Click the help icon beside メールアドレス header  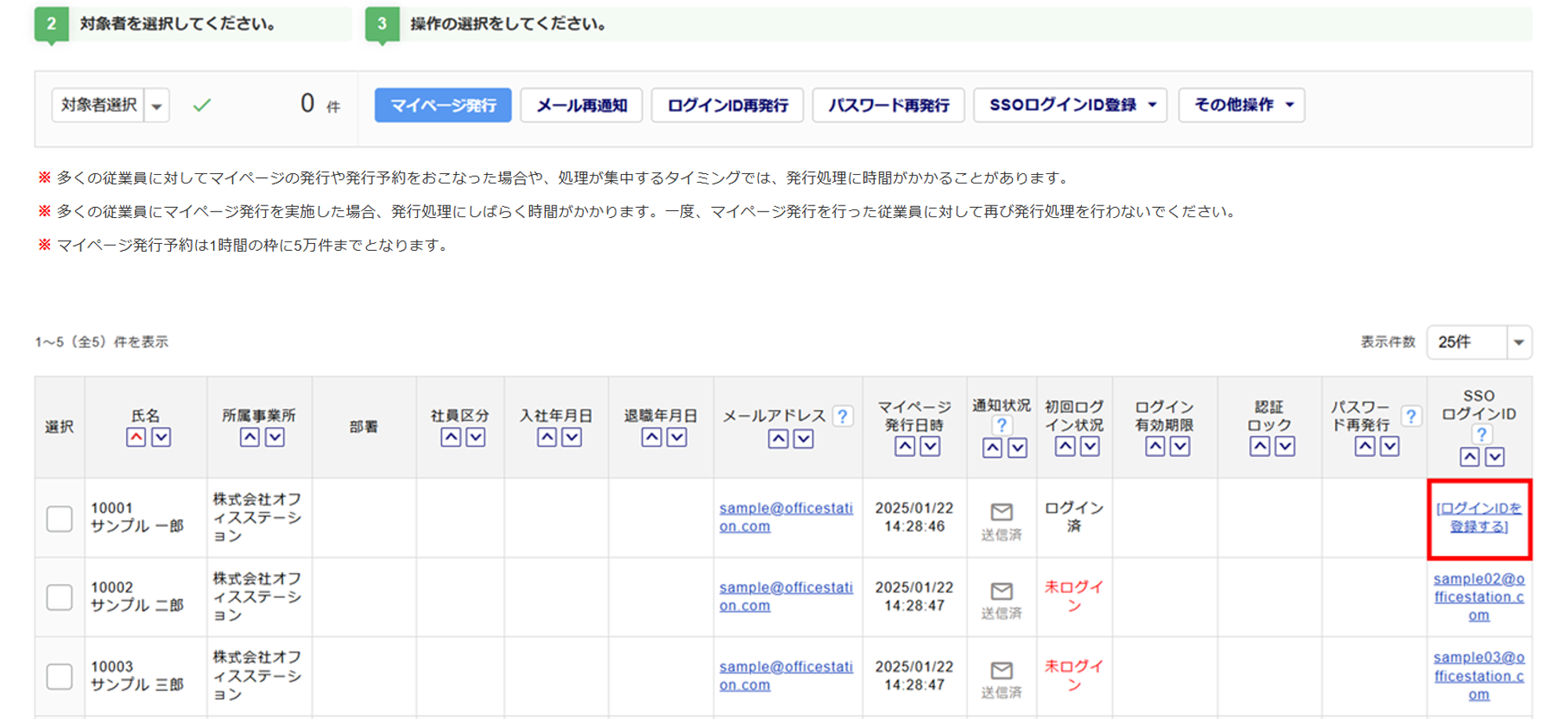(842, 416)
